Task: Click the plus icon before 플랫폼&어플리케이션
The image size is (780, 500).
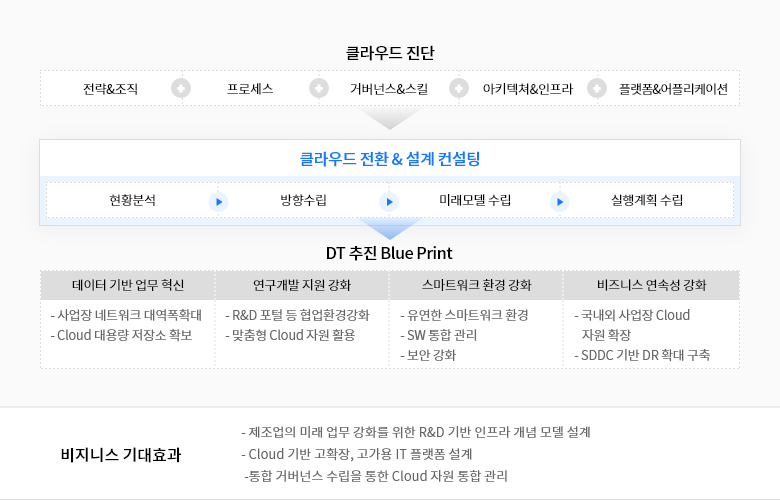Action: (597, 88)
